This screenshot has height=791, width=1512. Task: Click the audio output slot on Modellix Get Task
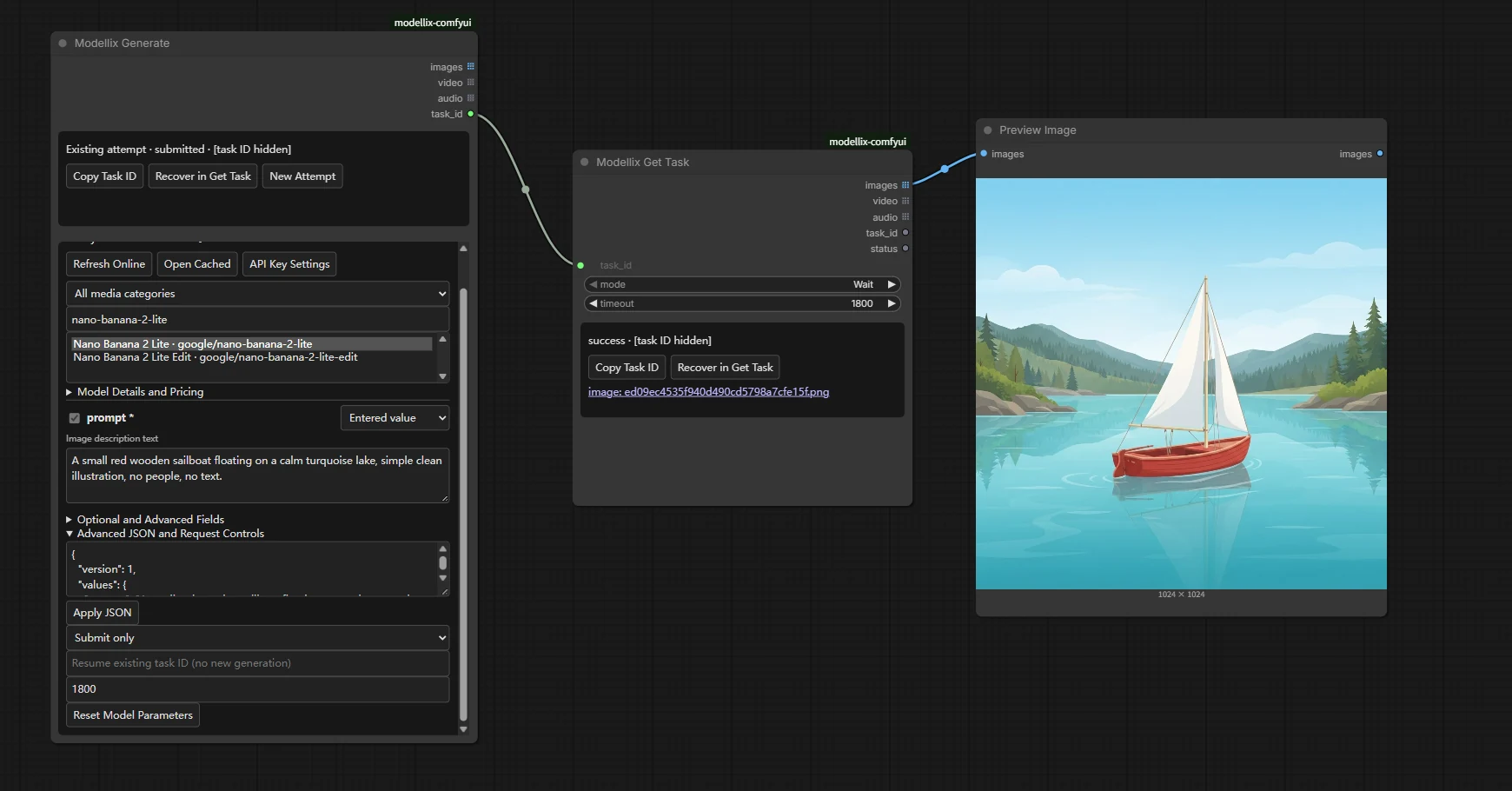coord(905,217)
